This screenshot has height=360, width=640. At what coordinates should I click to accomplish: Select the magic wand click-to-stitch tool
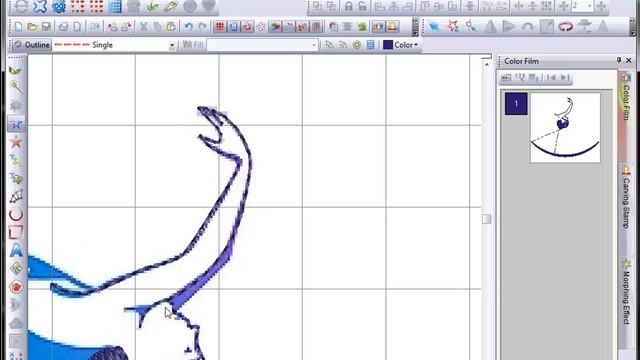point(16,87)
